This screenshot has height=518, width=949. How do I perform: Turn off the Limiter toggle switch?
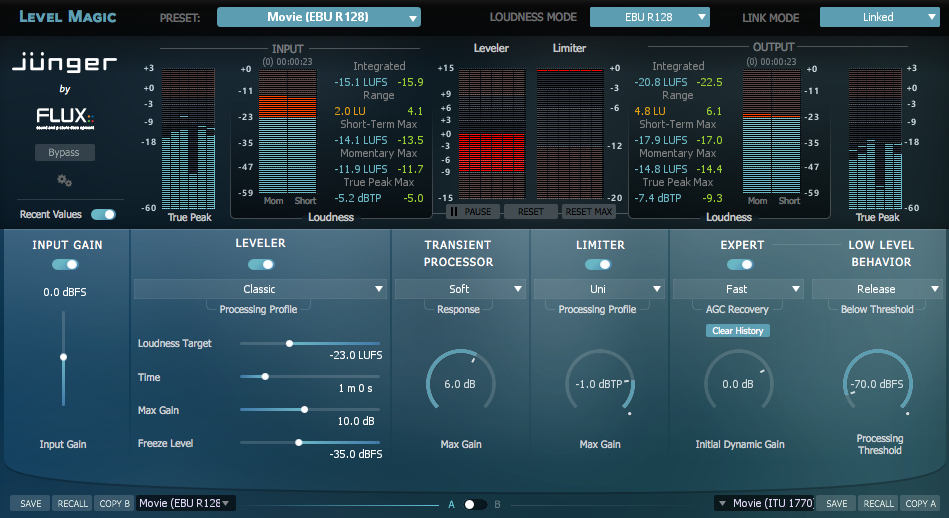[598, 264]
